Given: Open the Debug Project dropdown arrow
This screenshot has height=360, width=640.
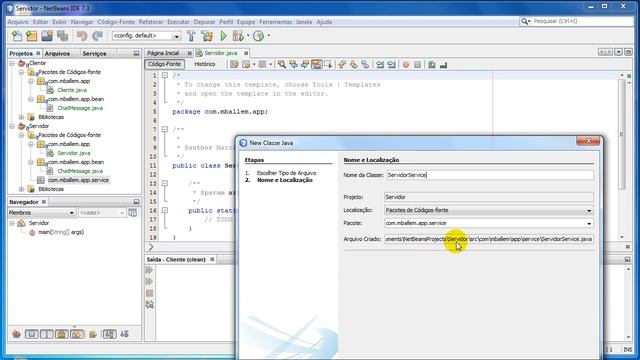Looking at the screenshot, I should (x=248, y=36).
